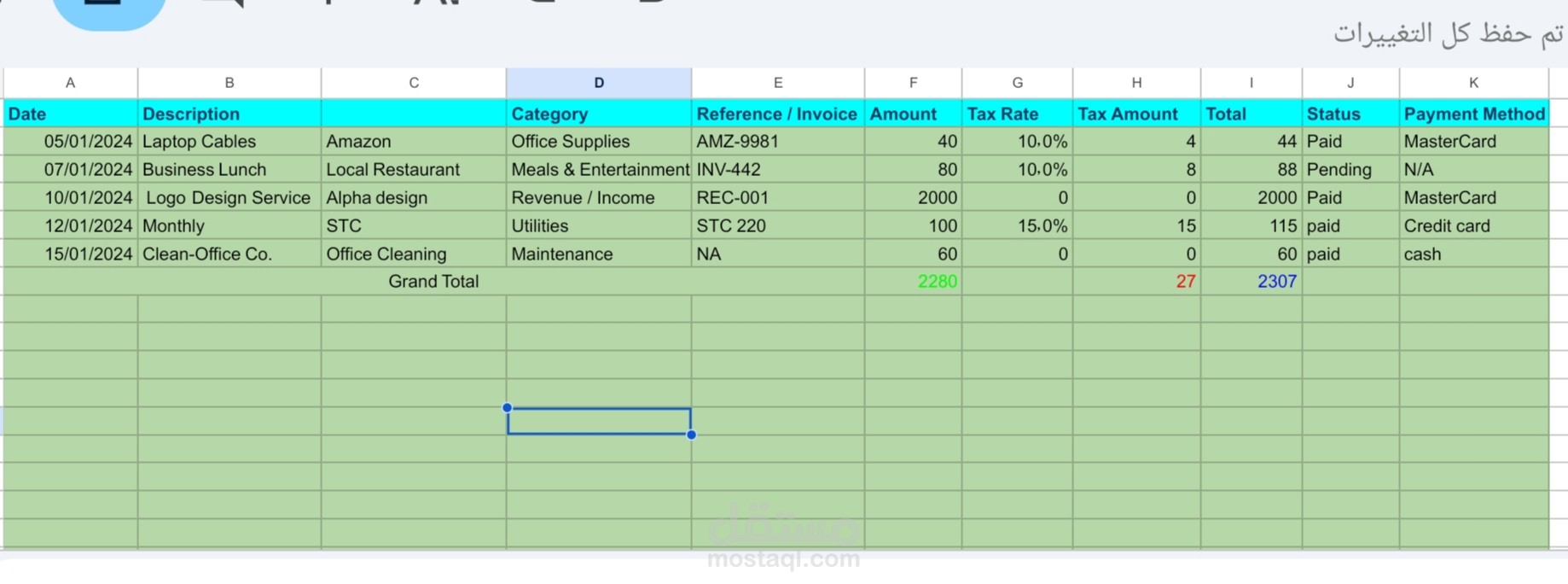
Task: Select column B header
Action: tap(229, 83)
